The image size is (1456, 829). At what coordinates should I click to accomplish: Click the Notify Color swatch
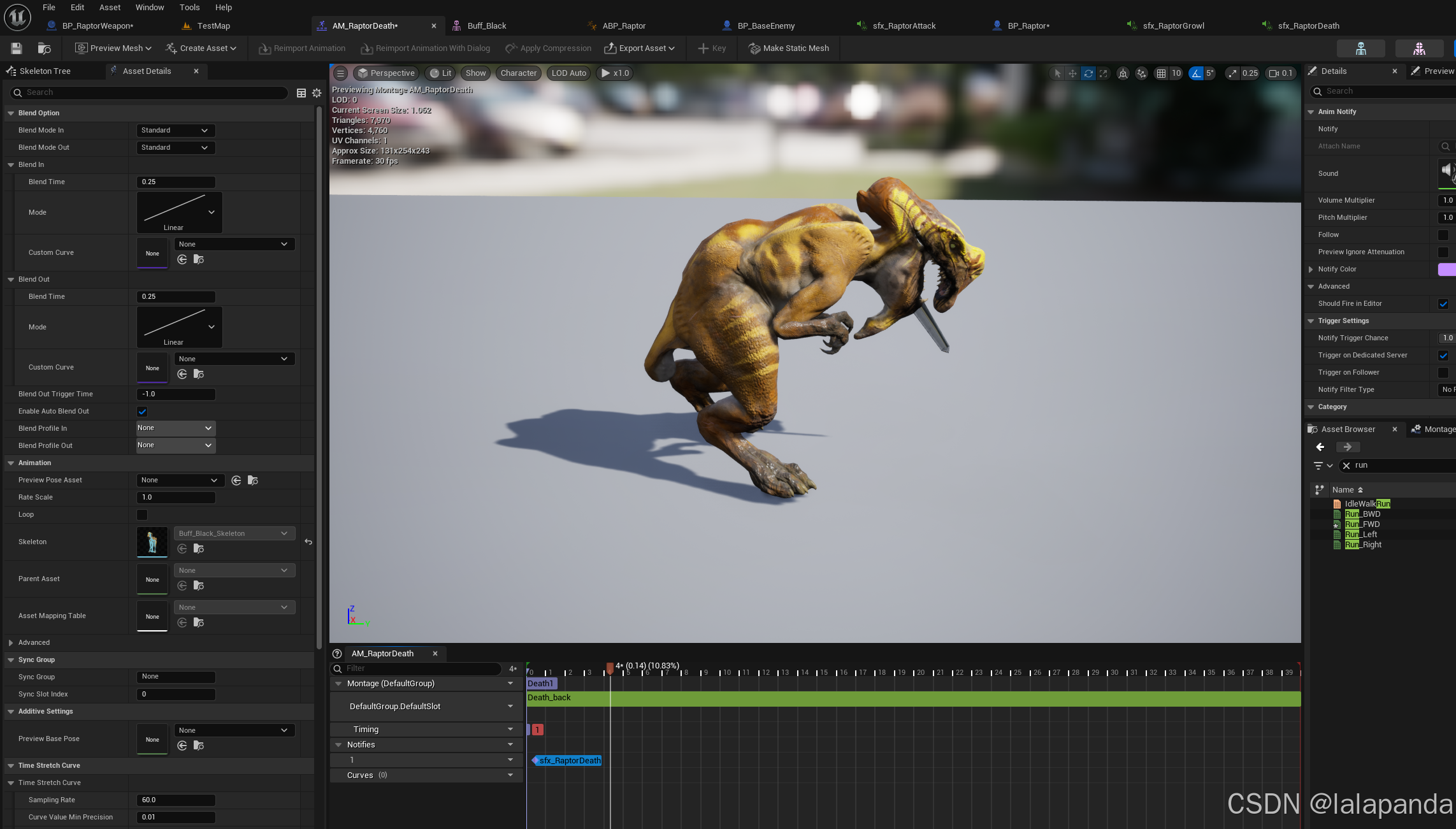coord(1446,270)
